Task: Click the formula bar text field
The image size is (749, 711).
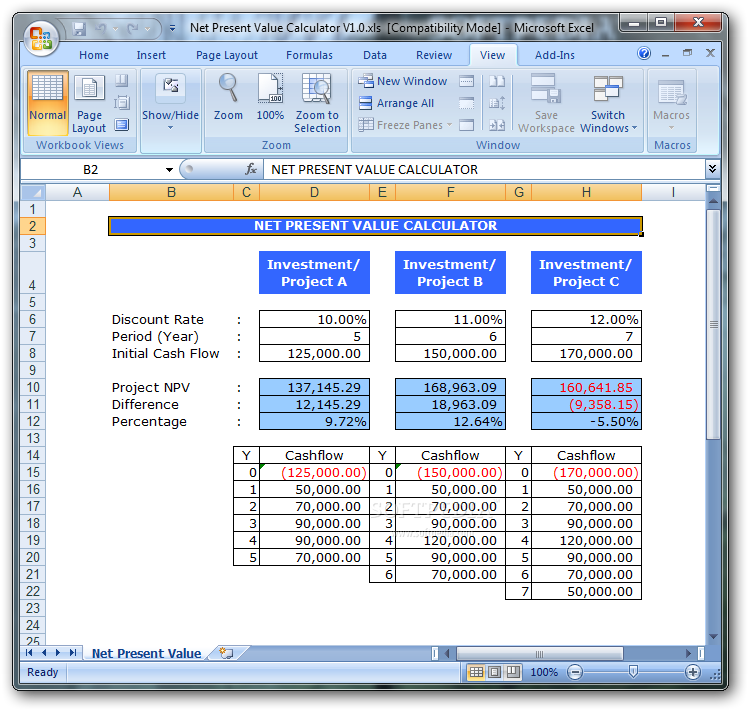Action: coord(484,170)
